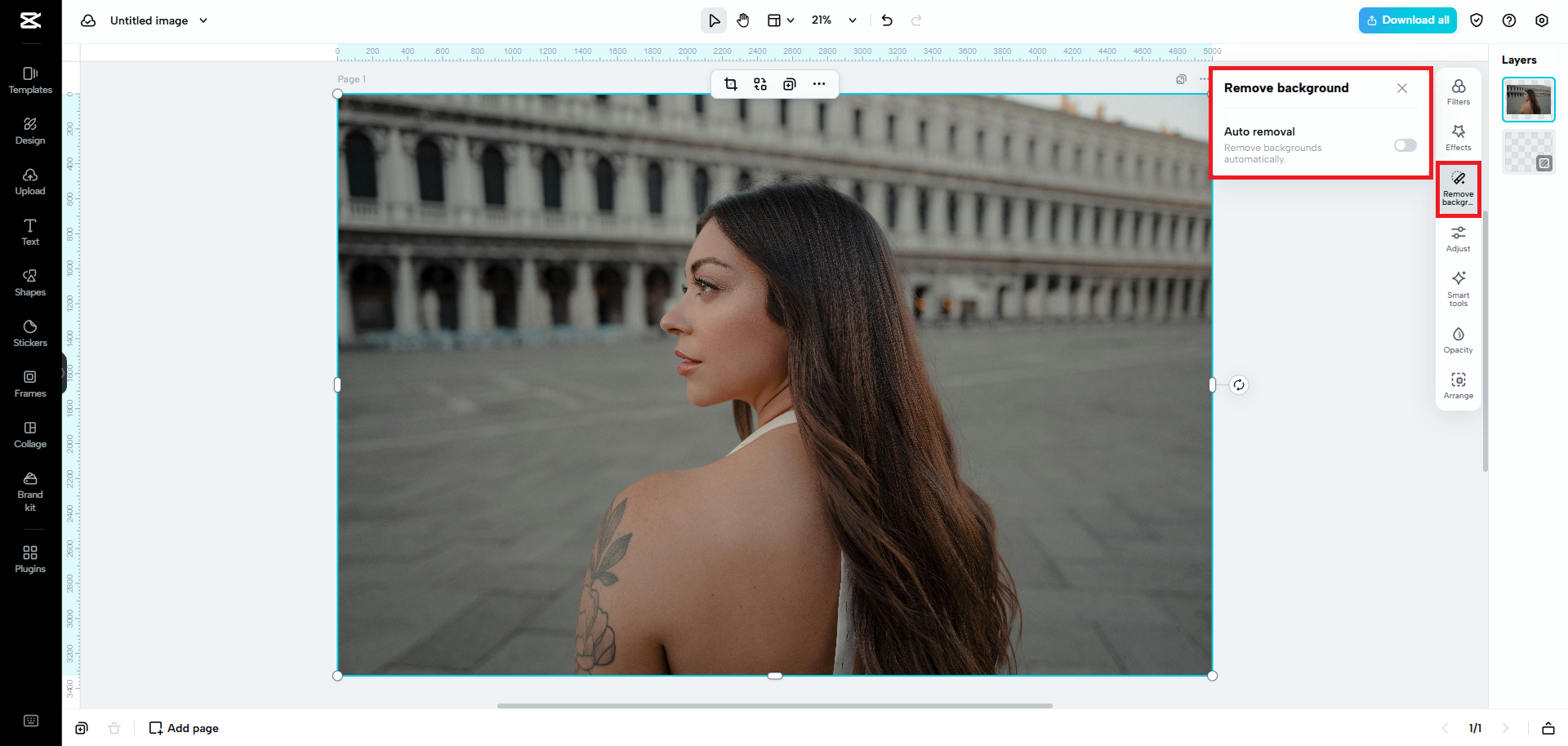This screenshot has height=746, width=1568.
Task: Open keyboard shortcuts from the bottom corner
Action: click(31, 721)
